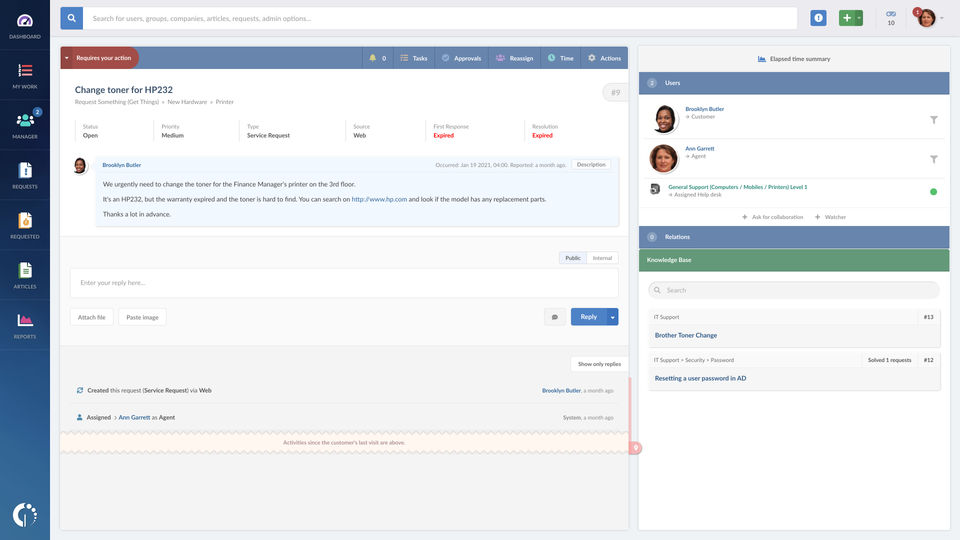Screen dimensions: 960x540
Task: Open the Time tab
Action: pos(560,58)
